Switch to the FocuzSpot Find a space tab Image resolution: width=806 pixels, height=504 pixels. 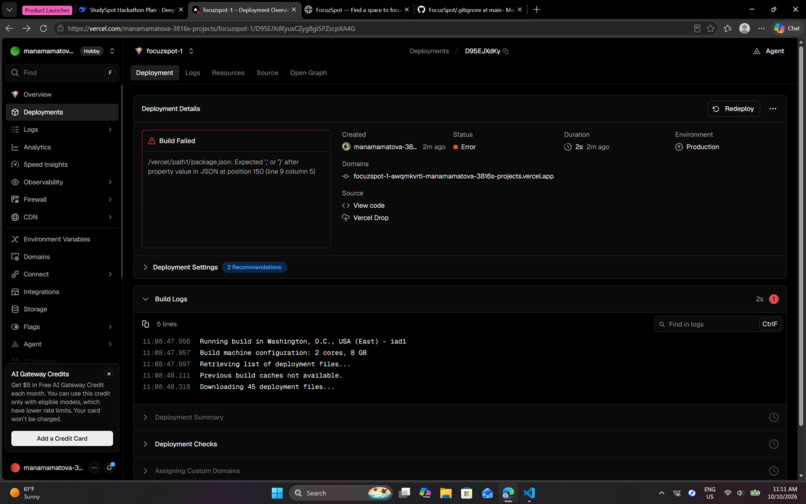point(357,10)
